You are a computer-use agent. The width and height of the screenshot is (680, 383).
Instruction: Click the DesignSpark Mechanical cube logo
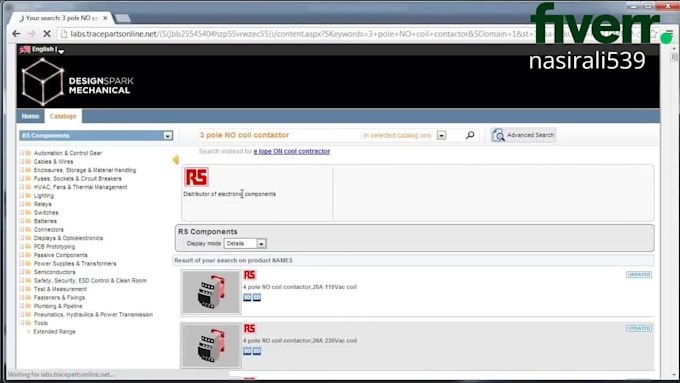point(42,82)
